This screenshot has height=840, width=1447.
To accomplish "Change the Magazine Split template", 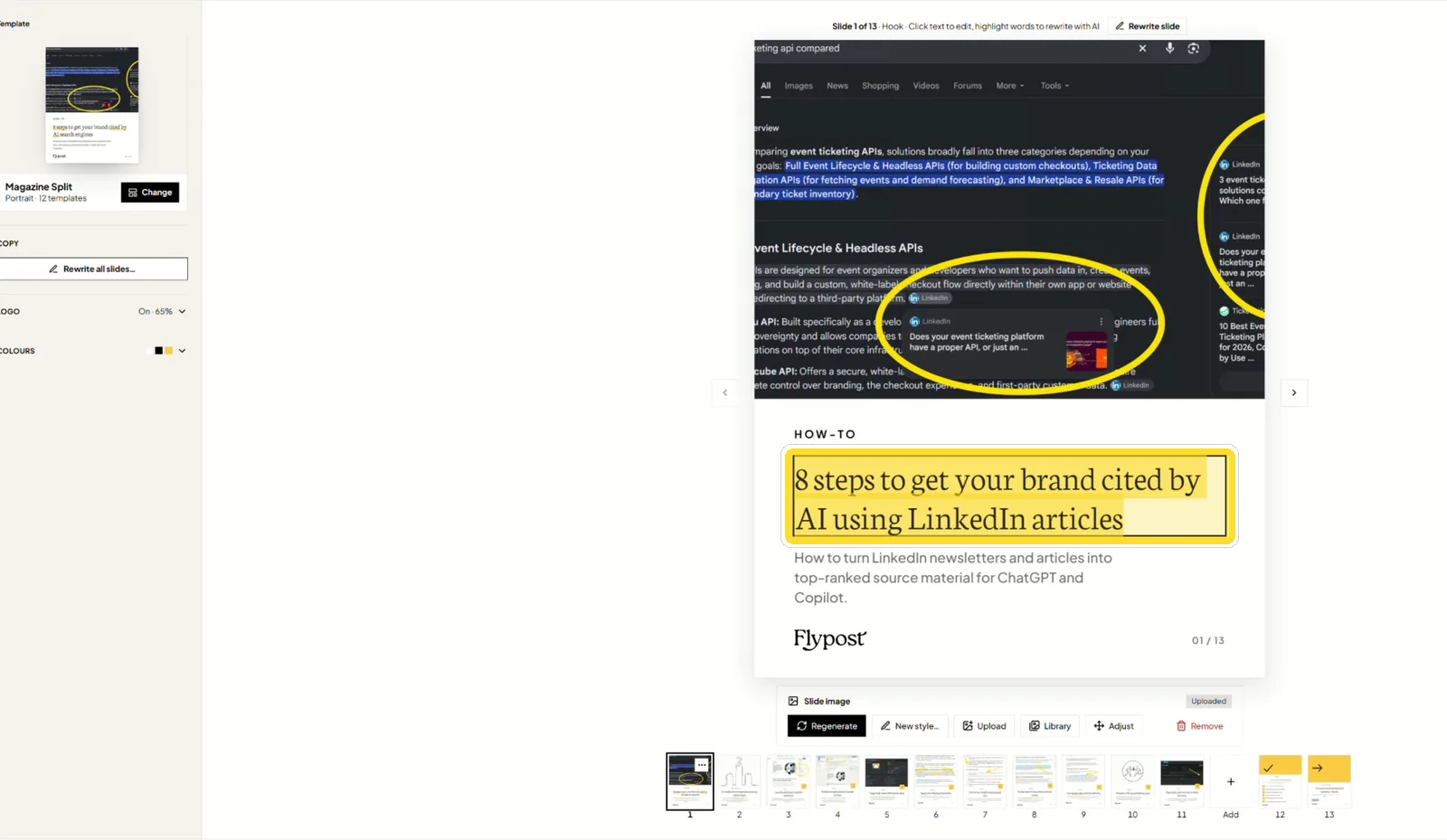I will tap(150, 193).
